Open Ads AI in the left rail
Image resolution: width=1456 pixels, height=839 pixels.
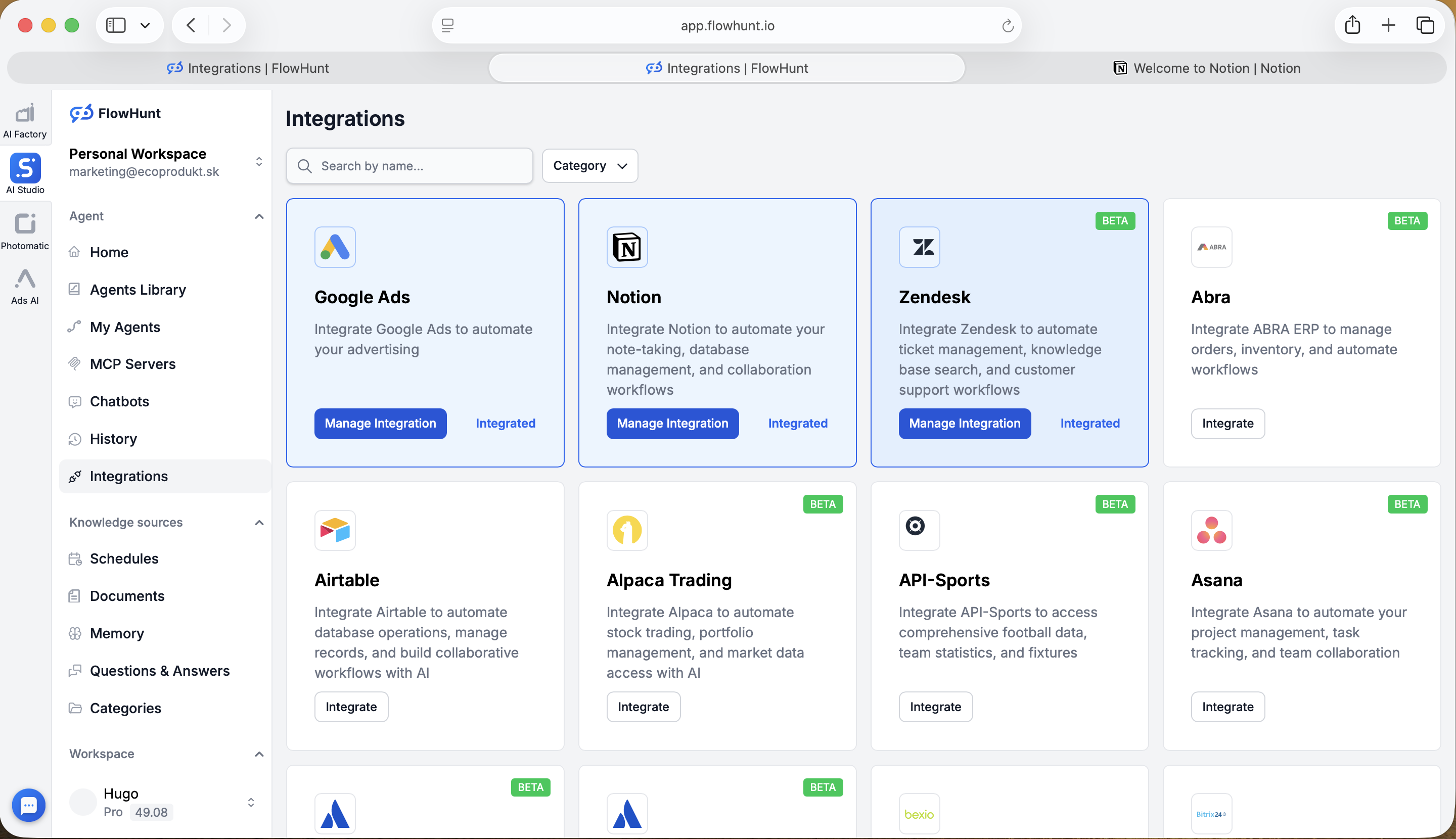pos(25,287)
